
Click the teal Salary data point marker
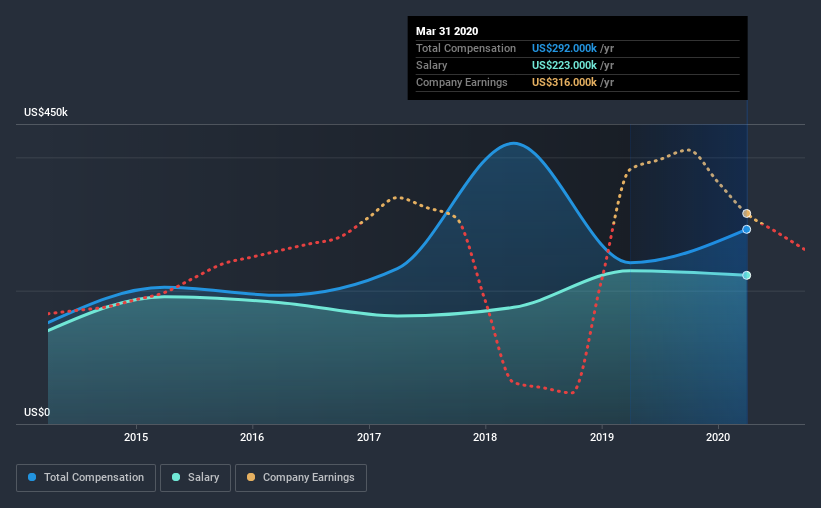click(x=747, y=275)
